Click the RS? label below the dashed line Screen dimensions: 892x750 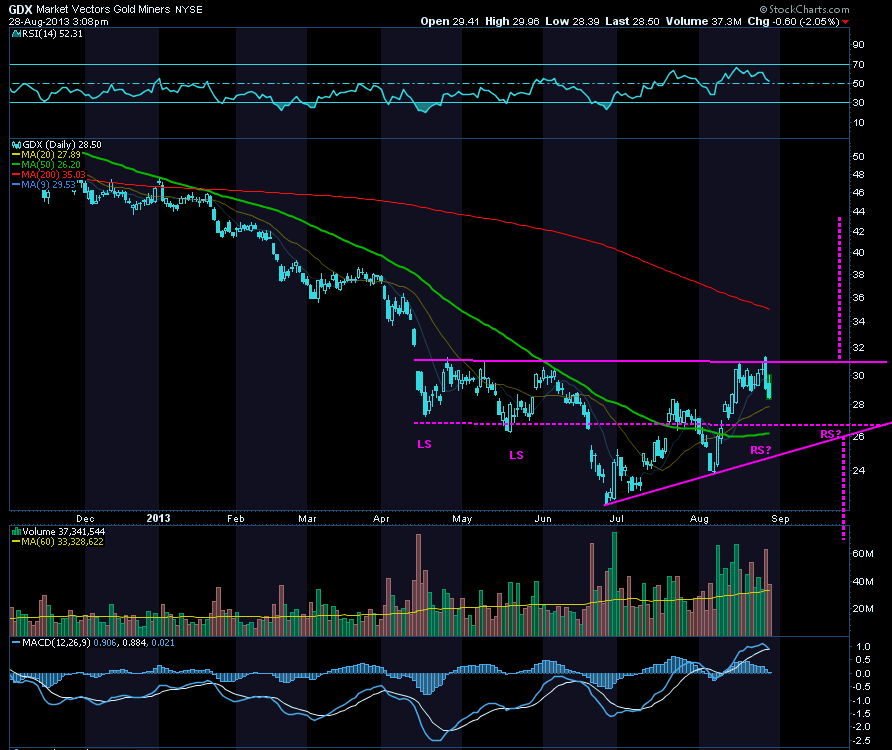(x=761, y=451)
